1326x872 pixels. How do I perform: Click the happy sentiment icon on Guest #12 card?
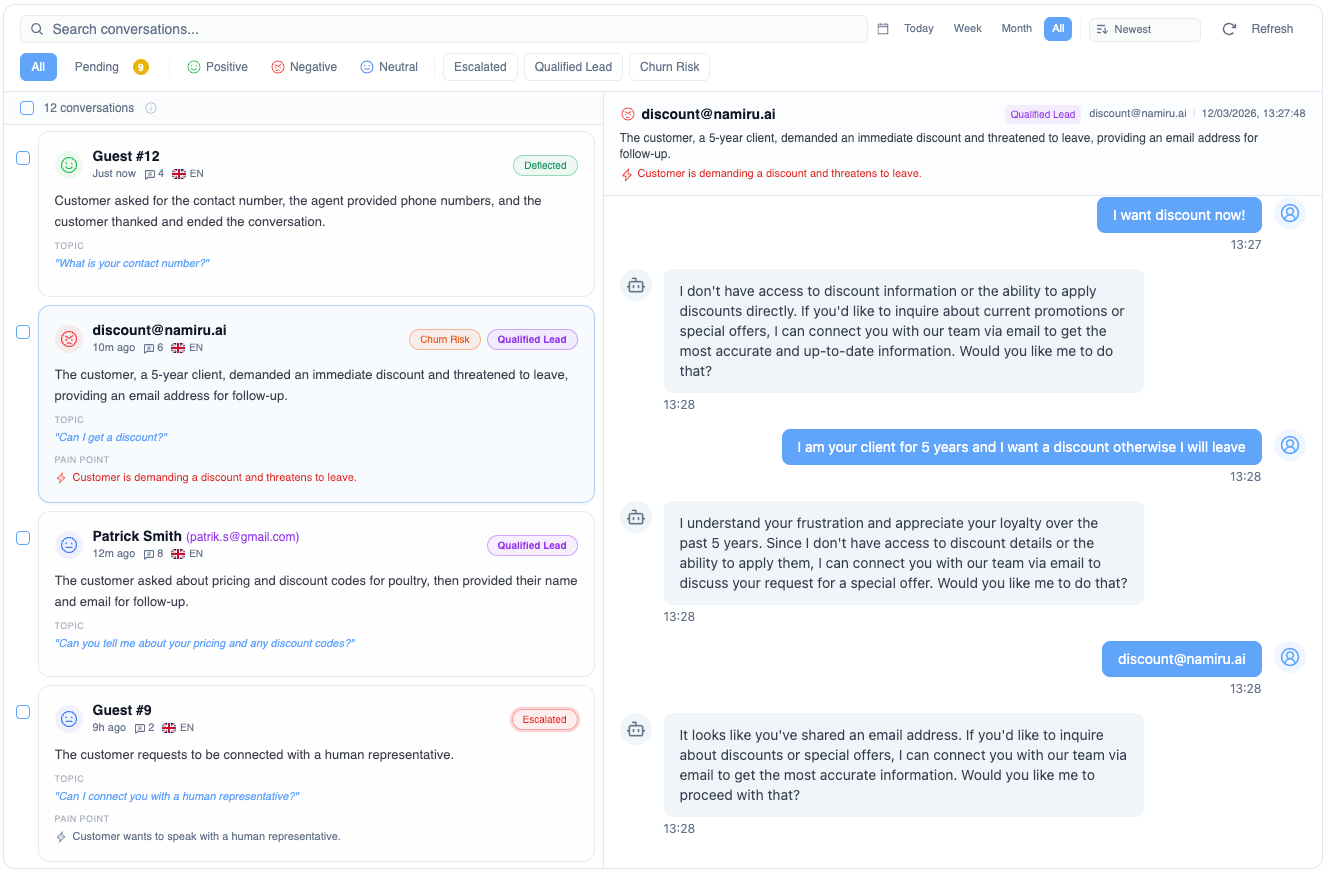click(69, 165)
